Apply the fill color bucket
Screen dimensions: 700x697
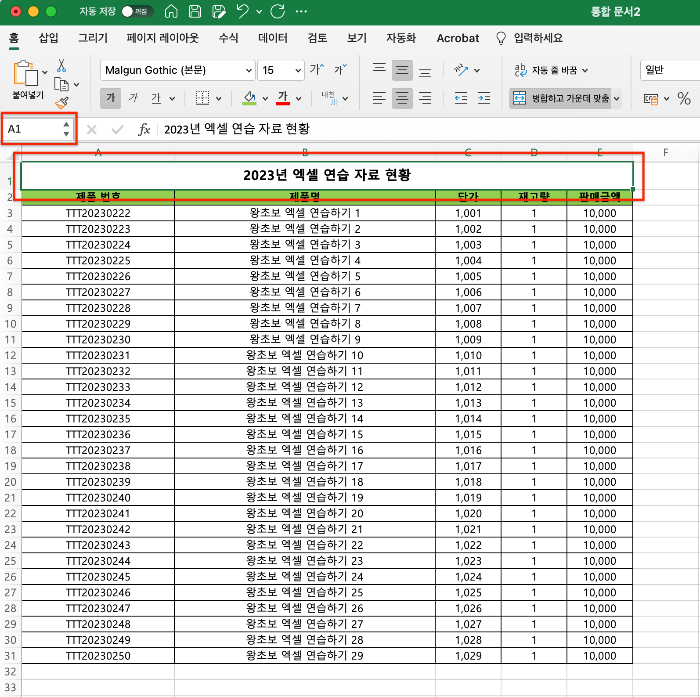click(x=250, y=98)
